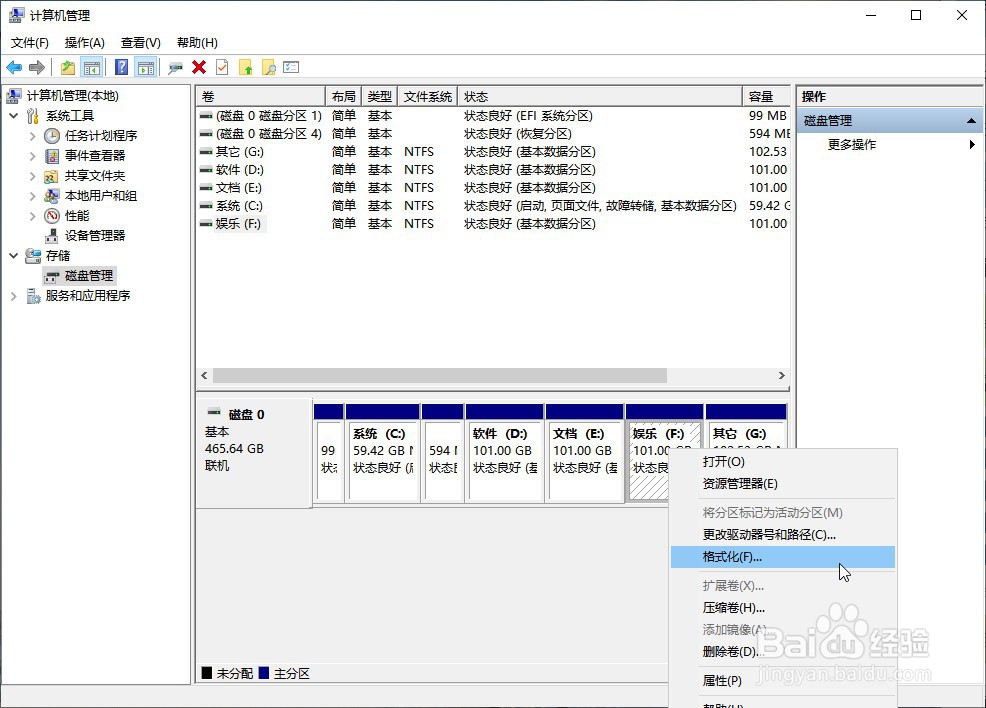Select 压缩卷(H) in the context menu
986x708 pixels.
[x=733, y=608]
